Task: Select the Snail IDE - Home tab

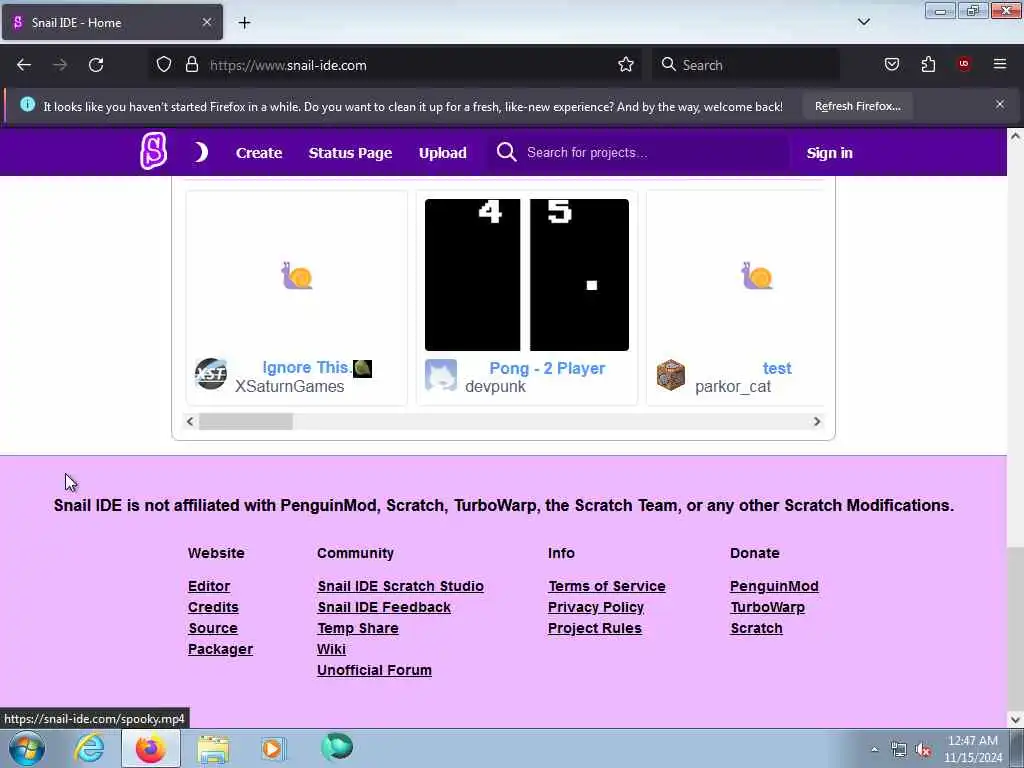Action: point(112,22)
